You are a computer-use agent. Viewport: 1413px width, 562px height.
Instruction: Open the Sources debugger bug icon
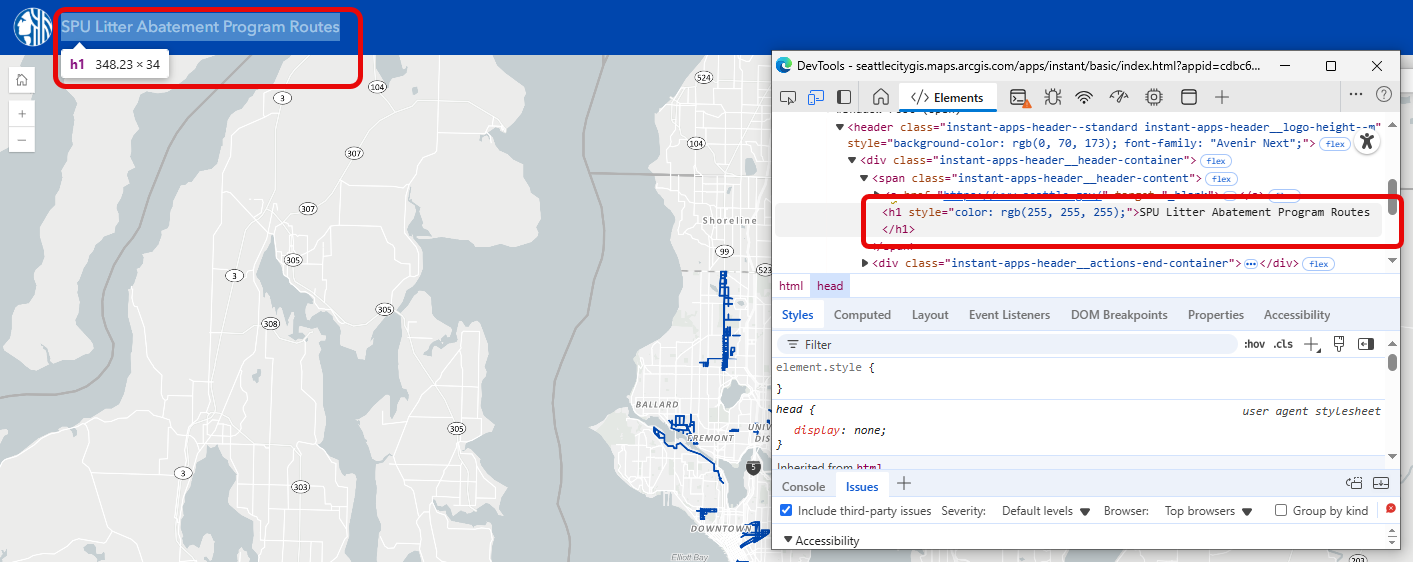point(1052,97)
